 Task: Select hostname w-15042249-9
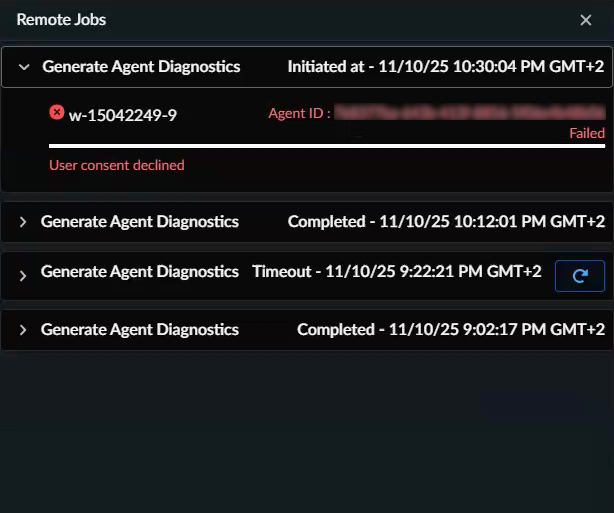pyautogui.click(x=122, y=114)
